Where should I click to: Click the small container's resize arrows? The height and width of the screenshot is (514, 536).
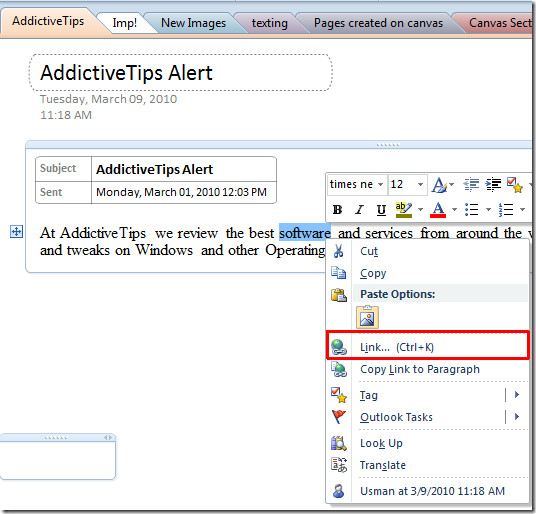coord(108,437)
